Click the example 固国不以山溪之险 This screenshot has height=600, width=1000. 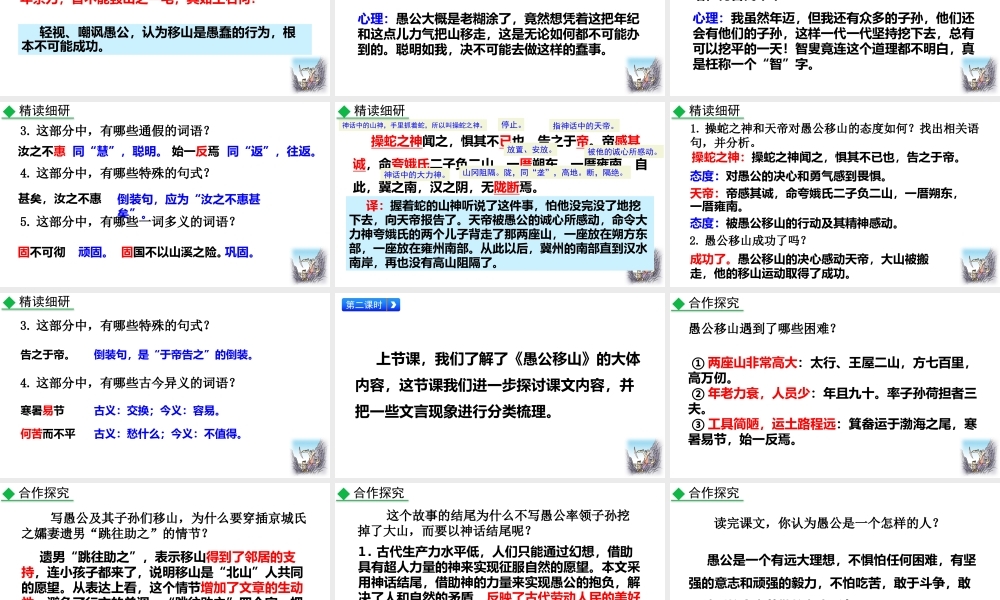[172, 252]
